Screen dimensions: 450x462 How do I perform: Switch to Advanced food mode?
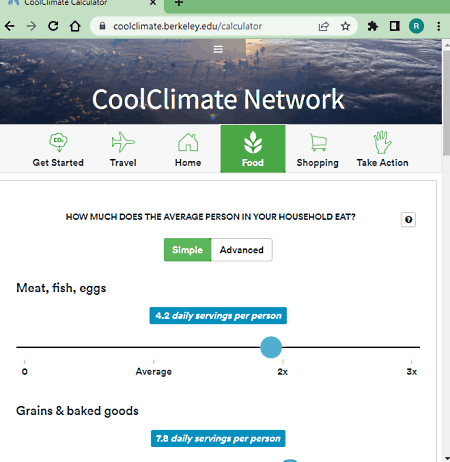[x=242, y=250]
